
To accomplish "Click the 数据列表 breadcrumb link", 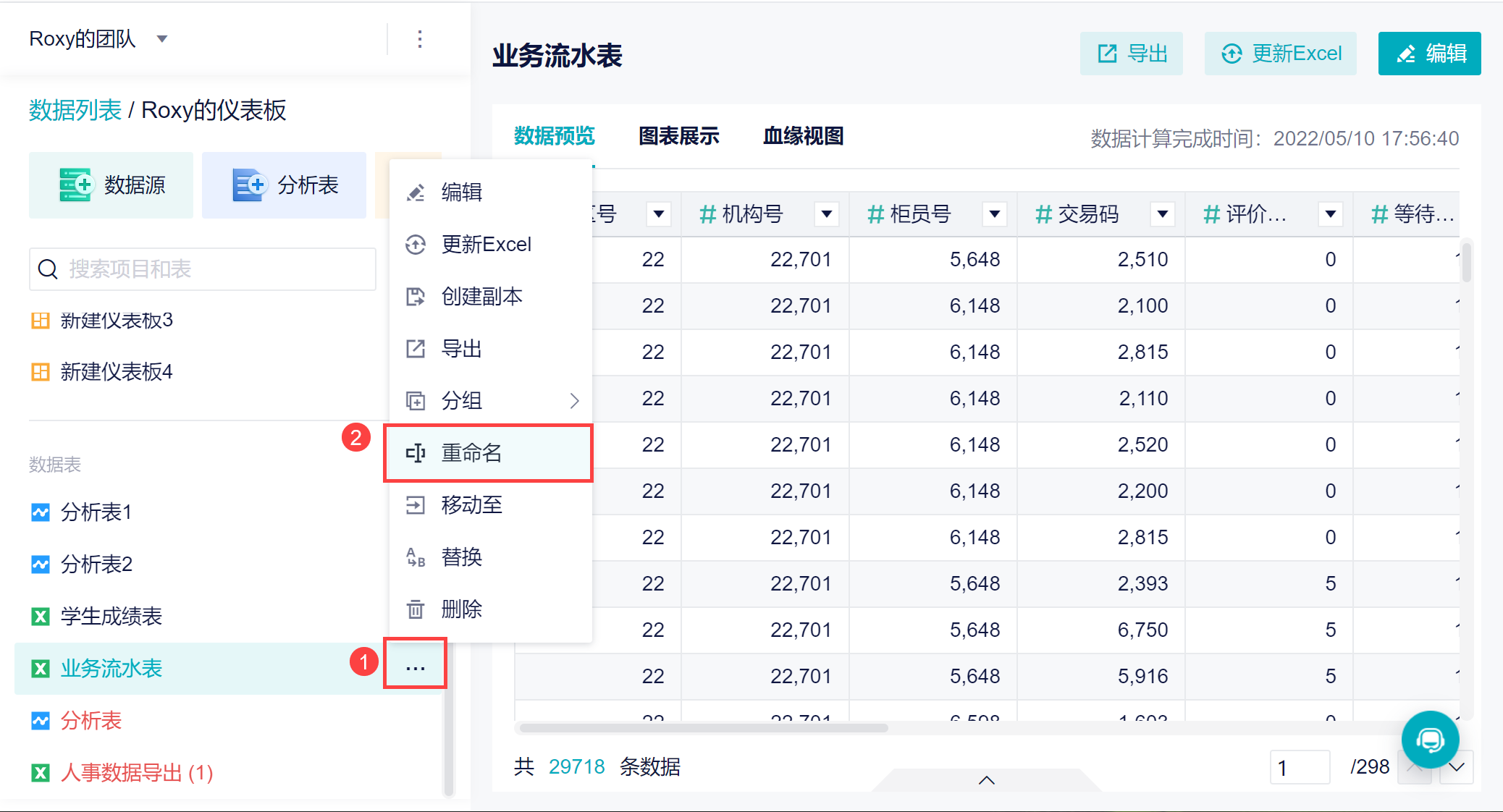I will coord(75,110).
